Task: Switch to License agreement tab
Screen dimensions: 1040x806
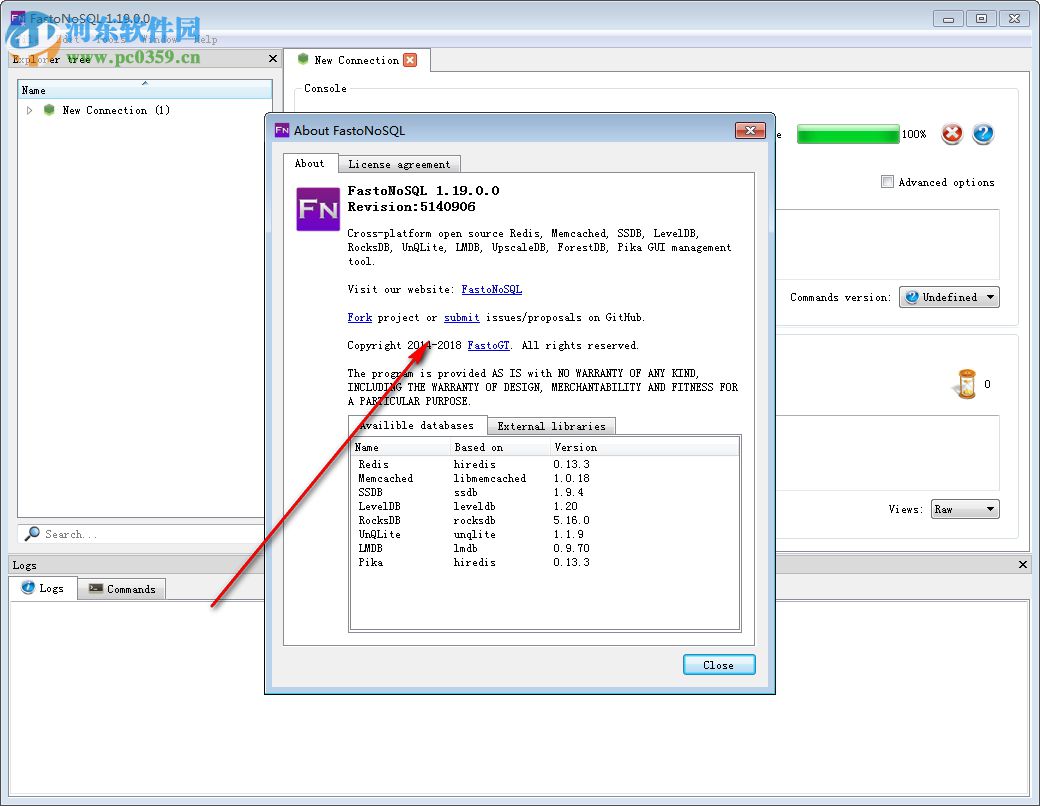Action: click(x=399, y=164)
